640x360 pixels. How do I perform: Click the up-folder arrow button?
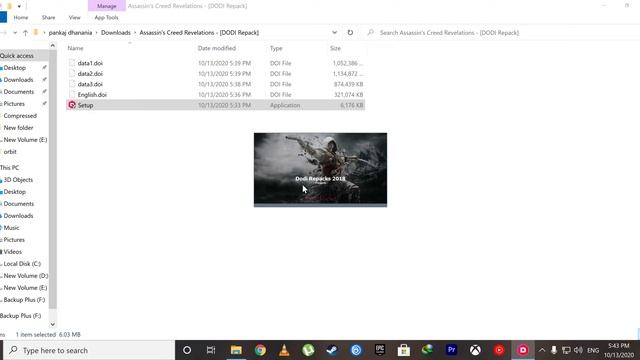pos(25,33)
